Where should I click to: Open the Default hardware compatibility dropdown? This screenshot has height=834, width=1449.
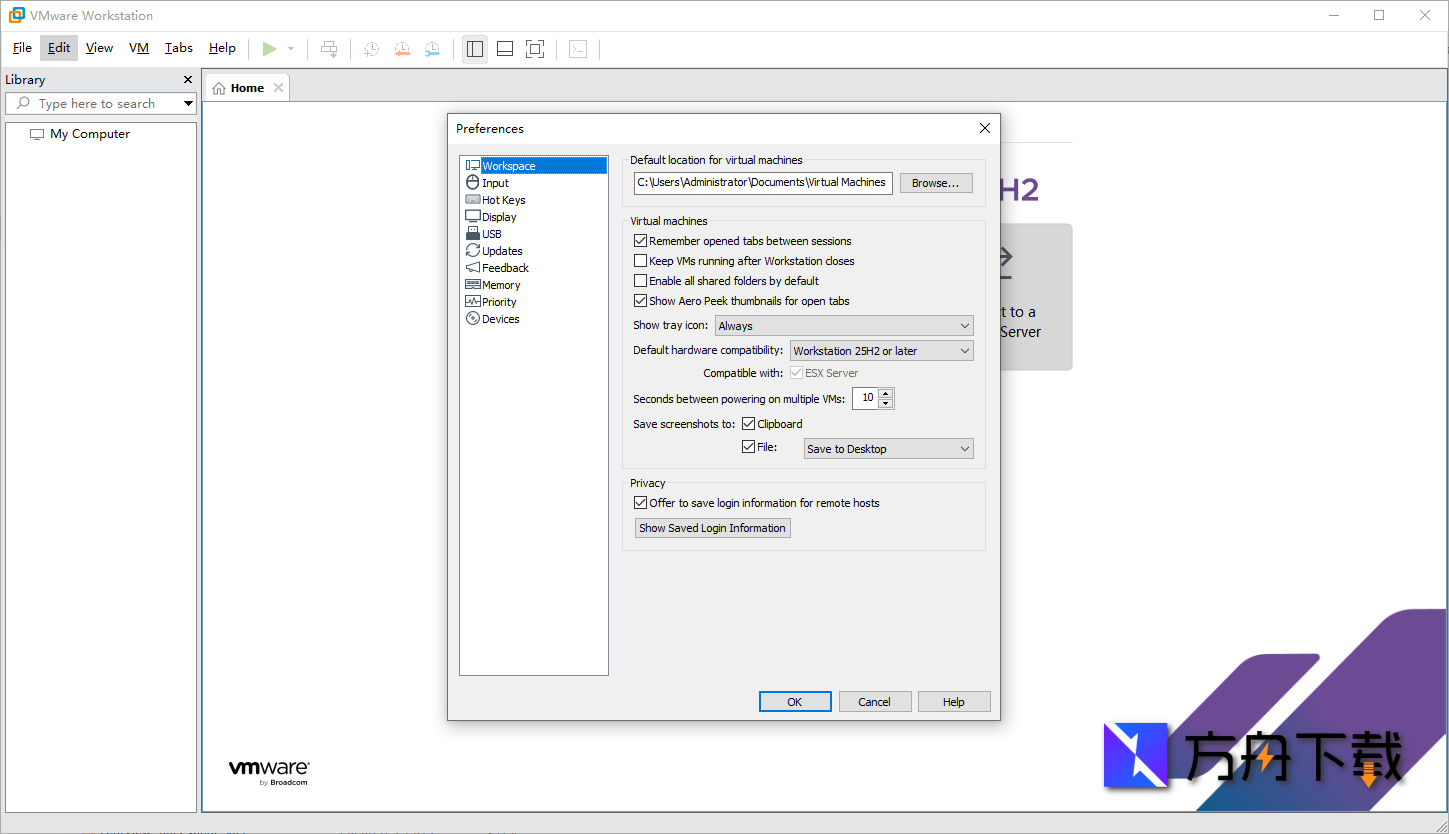[x=881, y=350]
